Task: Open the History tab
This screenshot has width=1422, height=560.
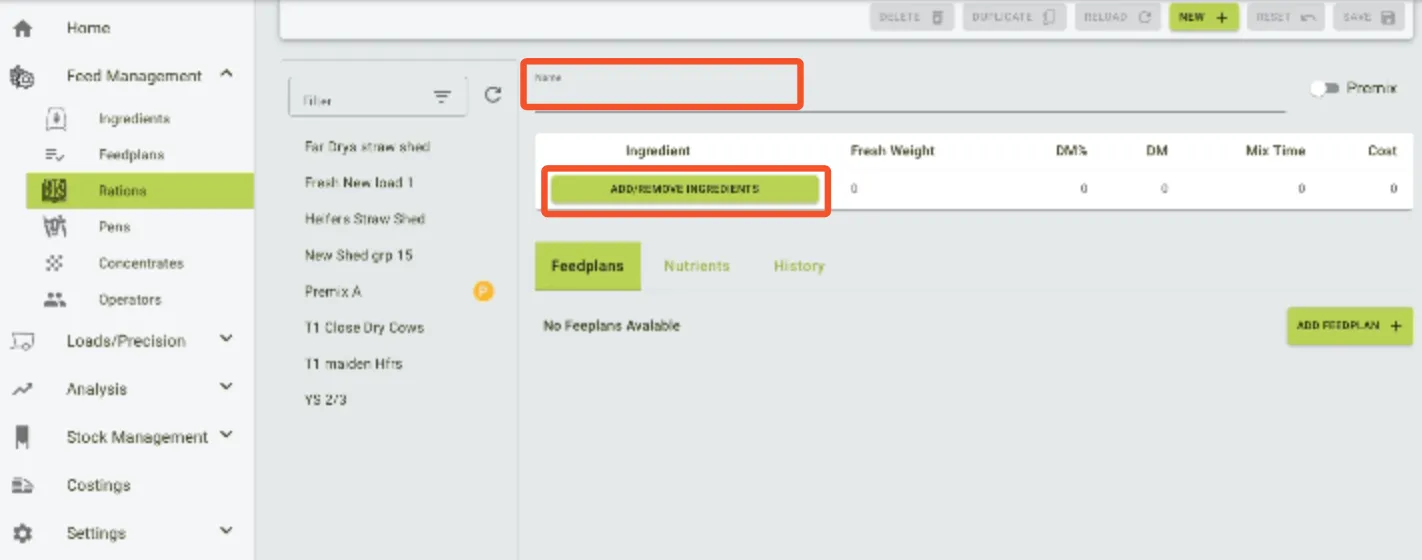Action: (798, 266)
